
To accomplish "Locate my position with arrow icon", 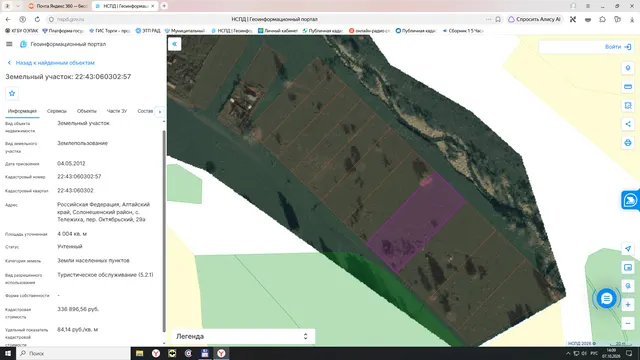I will (x=628, y=249).
